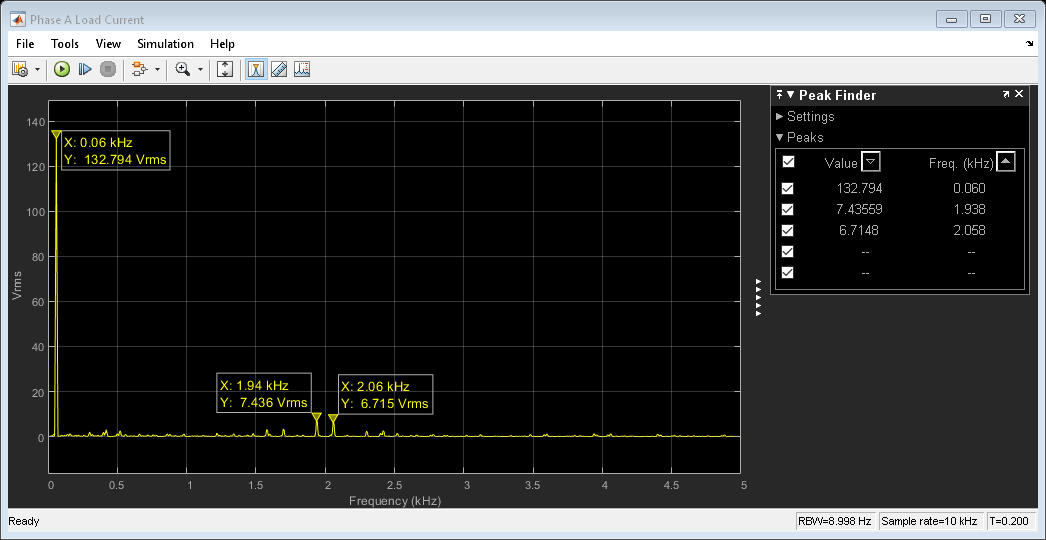Click the 7.43559 value cell
Image resolution: width=1046 pixels, height=540 pixels.
859,210
